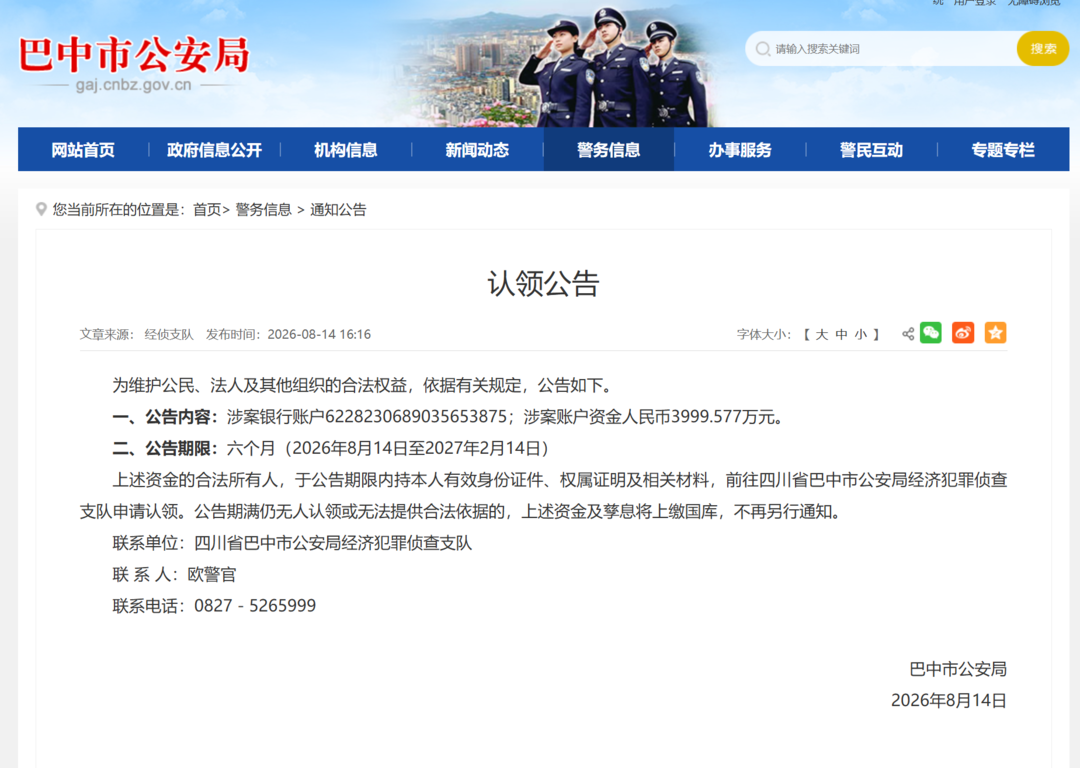The image size is (1080, 768).
Task: Open the 专题专栏 menu item
Action: coord(1003,149)
